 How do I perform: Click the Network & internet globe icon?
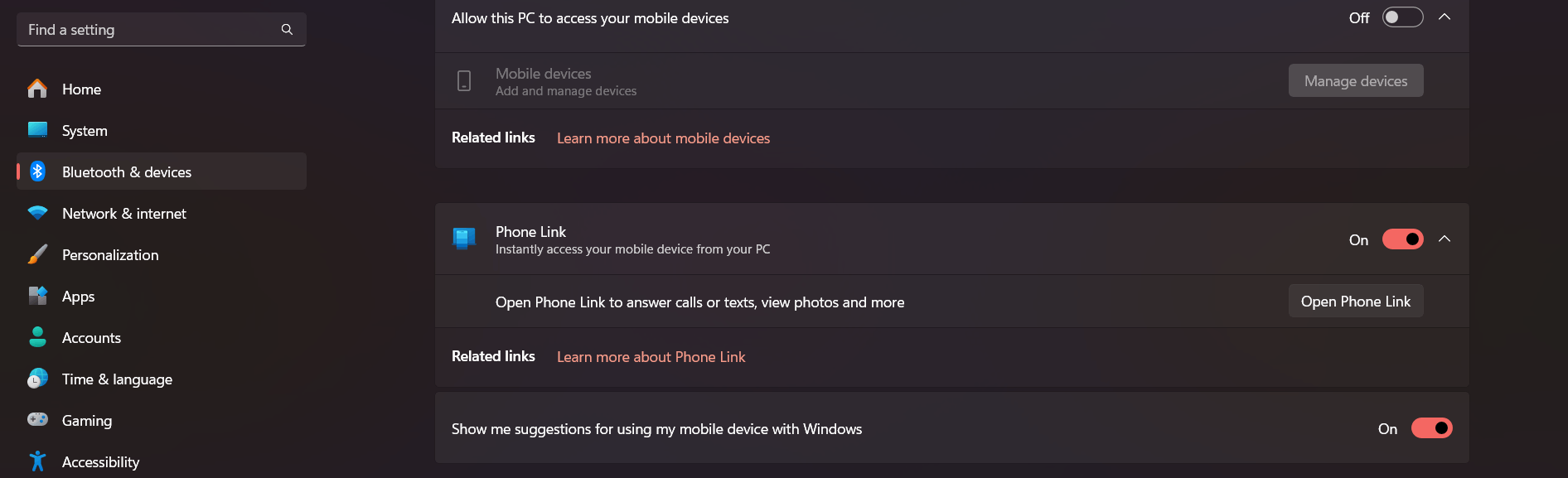pyautogui.click(x=37, y=213)
